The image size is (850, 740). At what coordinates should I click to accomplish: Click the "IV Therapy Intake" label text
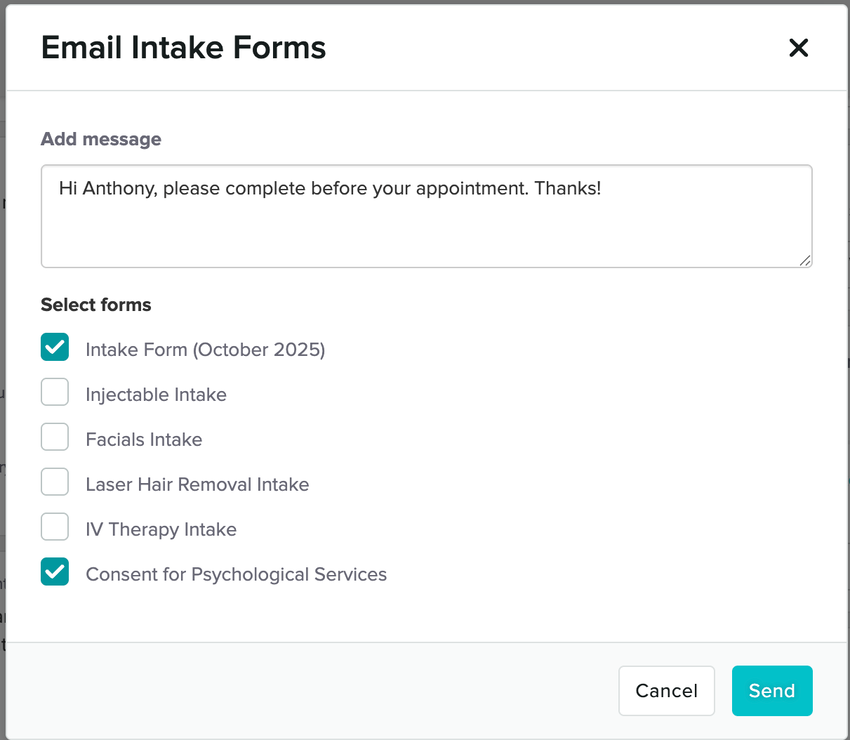click(161, 530)
